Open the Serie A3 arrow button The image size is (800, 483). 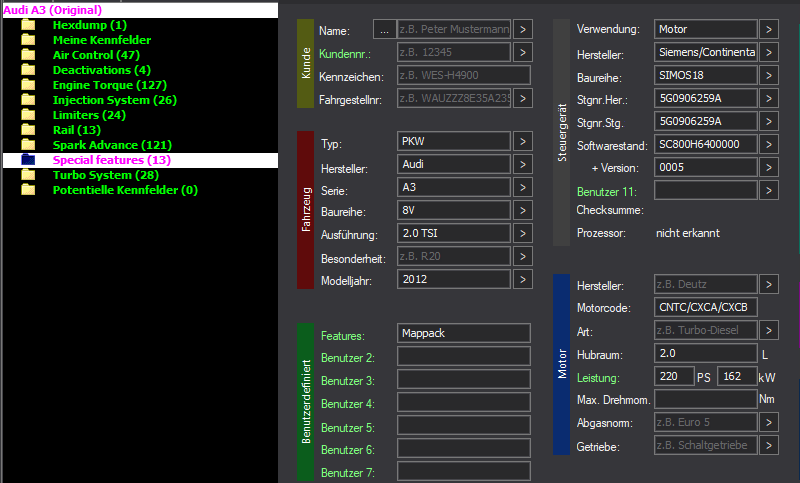tap(523, 187)
